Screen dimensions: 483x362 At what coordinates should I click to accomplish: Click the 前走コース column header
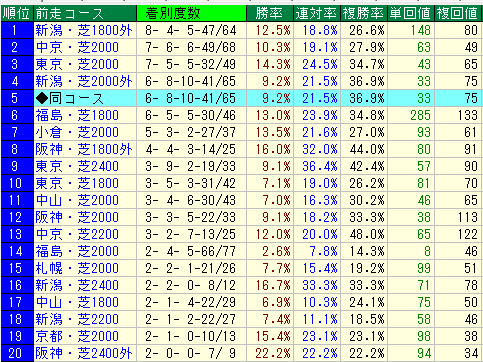pos(85,13)
